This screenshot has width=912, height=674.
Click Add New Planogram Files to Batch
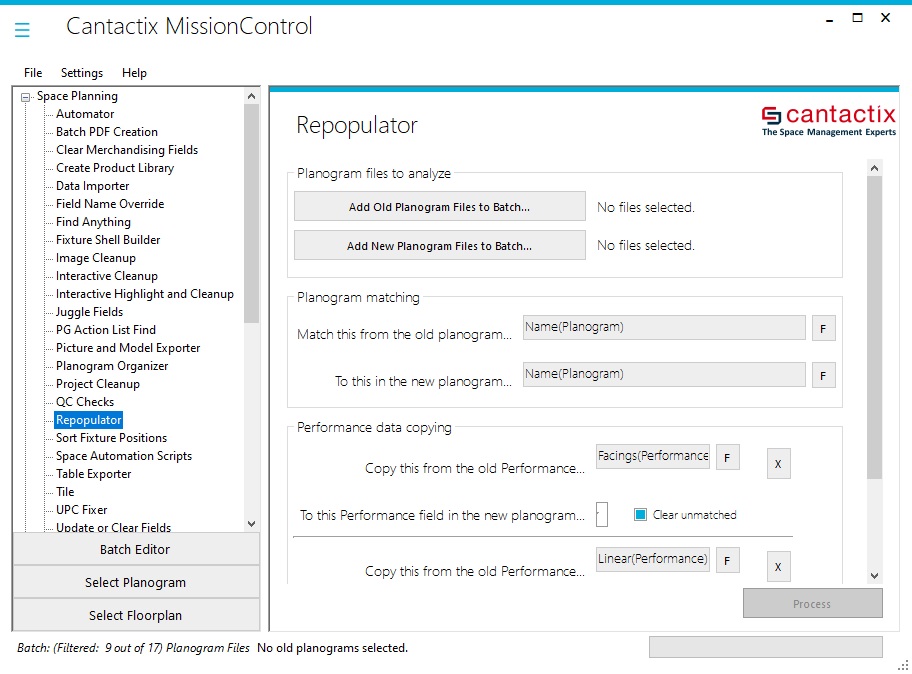[439, 246]
